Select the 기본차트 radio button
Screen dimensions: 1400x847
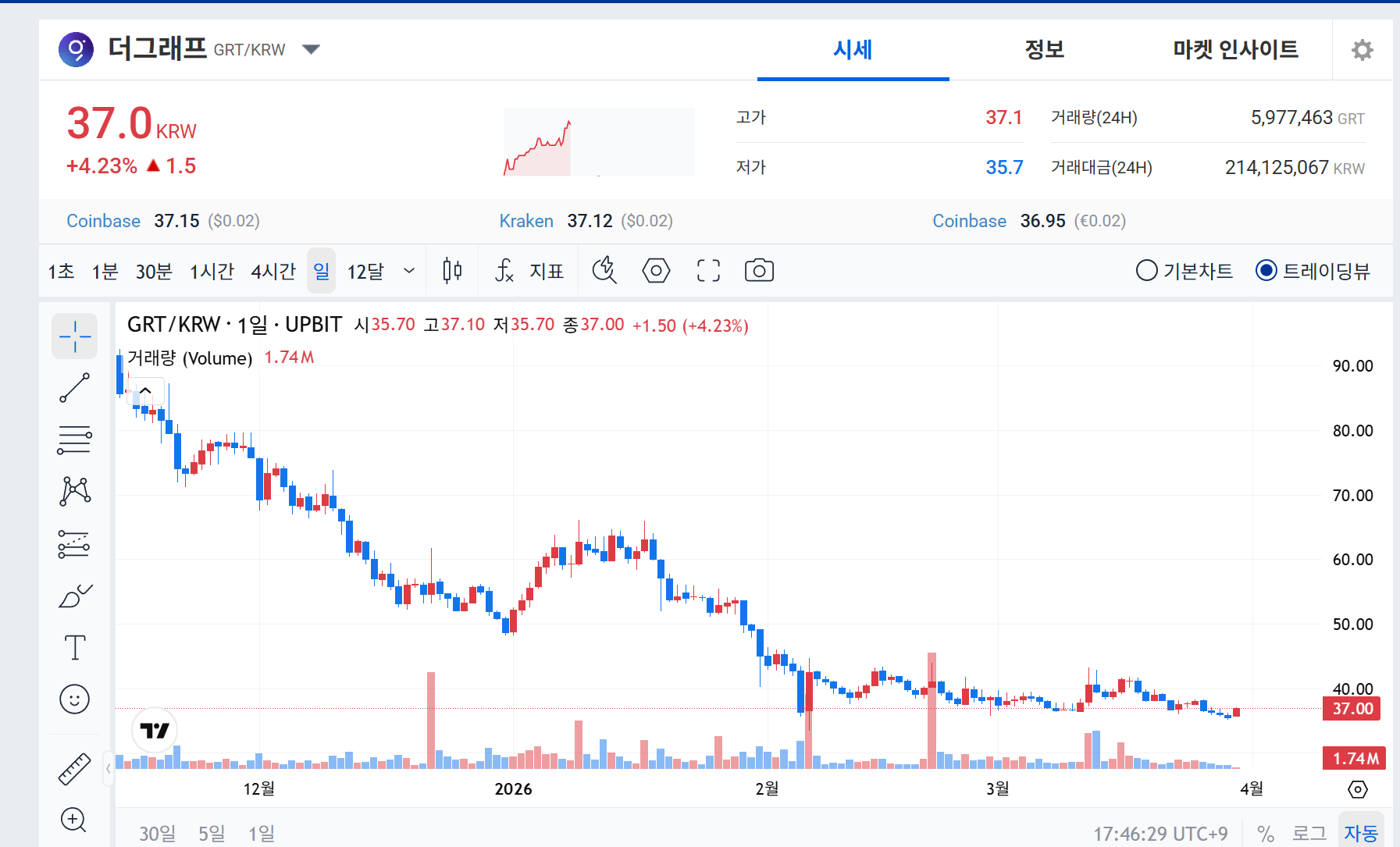coord(1146,271)
